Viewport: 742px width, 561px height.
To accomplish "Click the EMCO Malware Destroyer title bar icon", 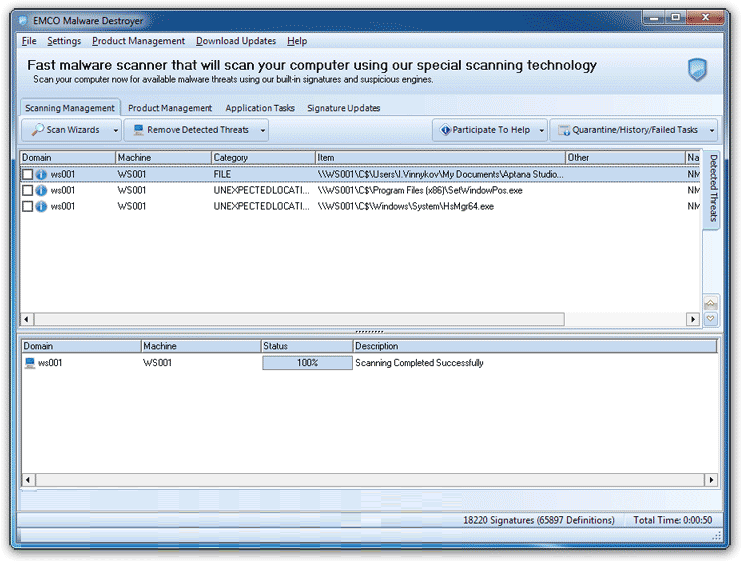I will pos(23,20).
